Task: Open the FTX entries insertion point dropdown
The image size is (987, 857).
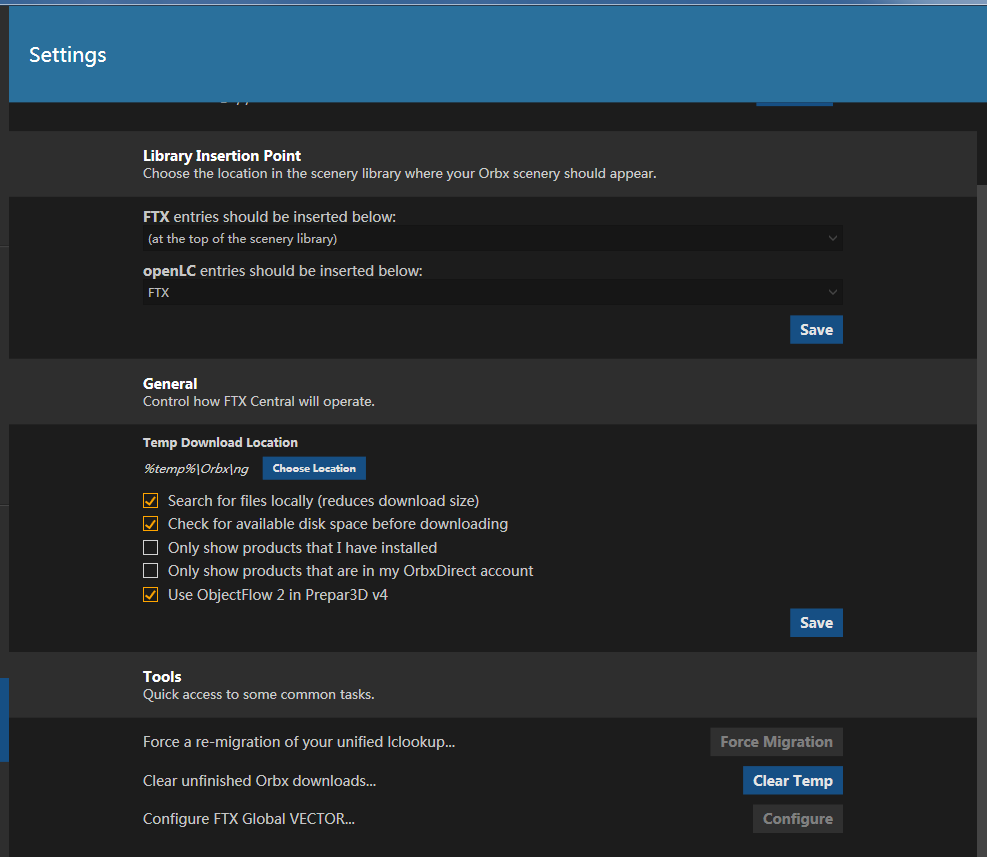Action: pos(492,239)
